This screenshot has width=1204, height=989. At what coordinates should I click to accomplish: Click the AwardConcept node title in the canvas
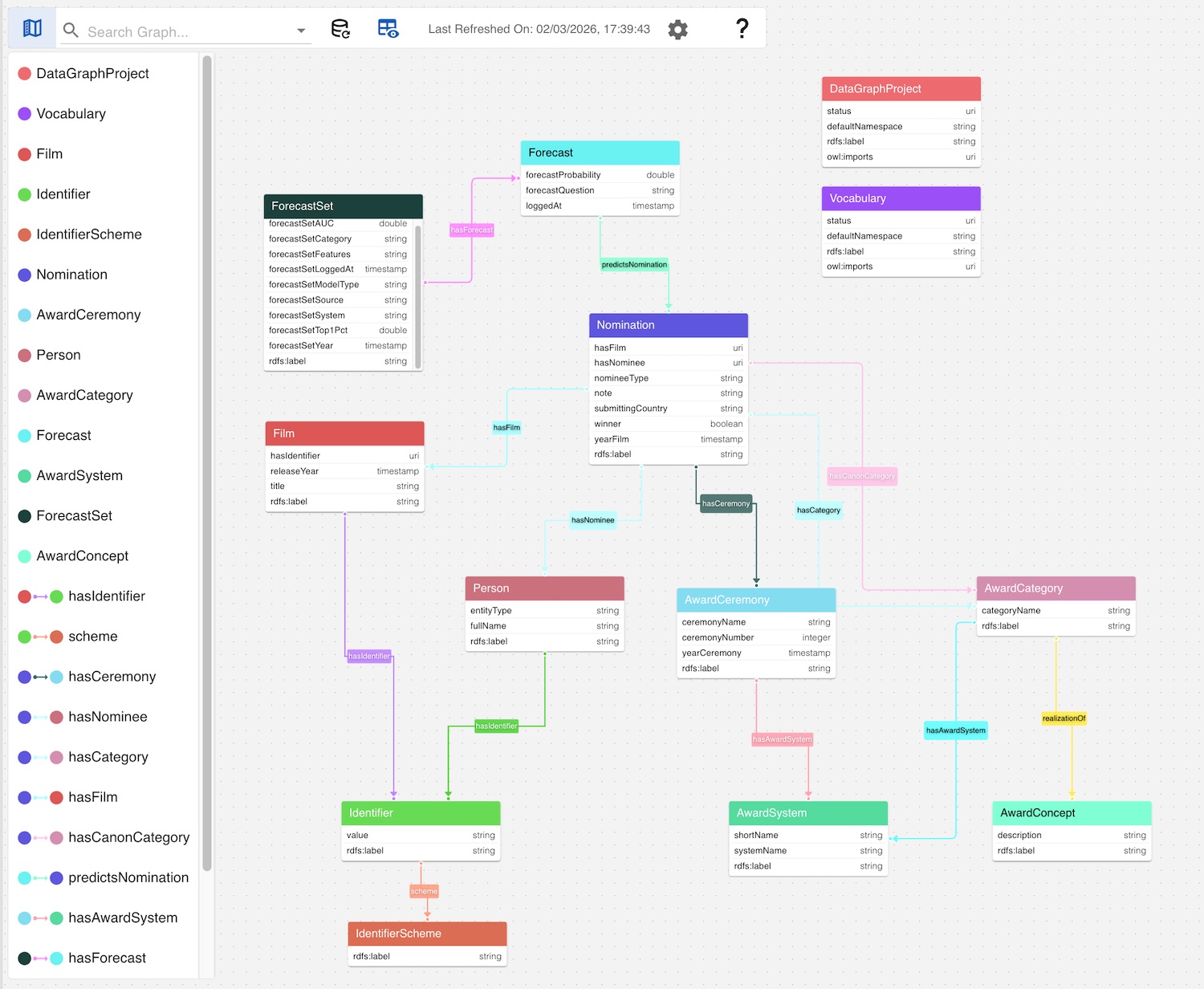[x=1039, y=813]
